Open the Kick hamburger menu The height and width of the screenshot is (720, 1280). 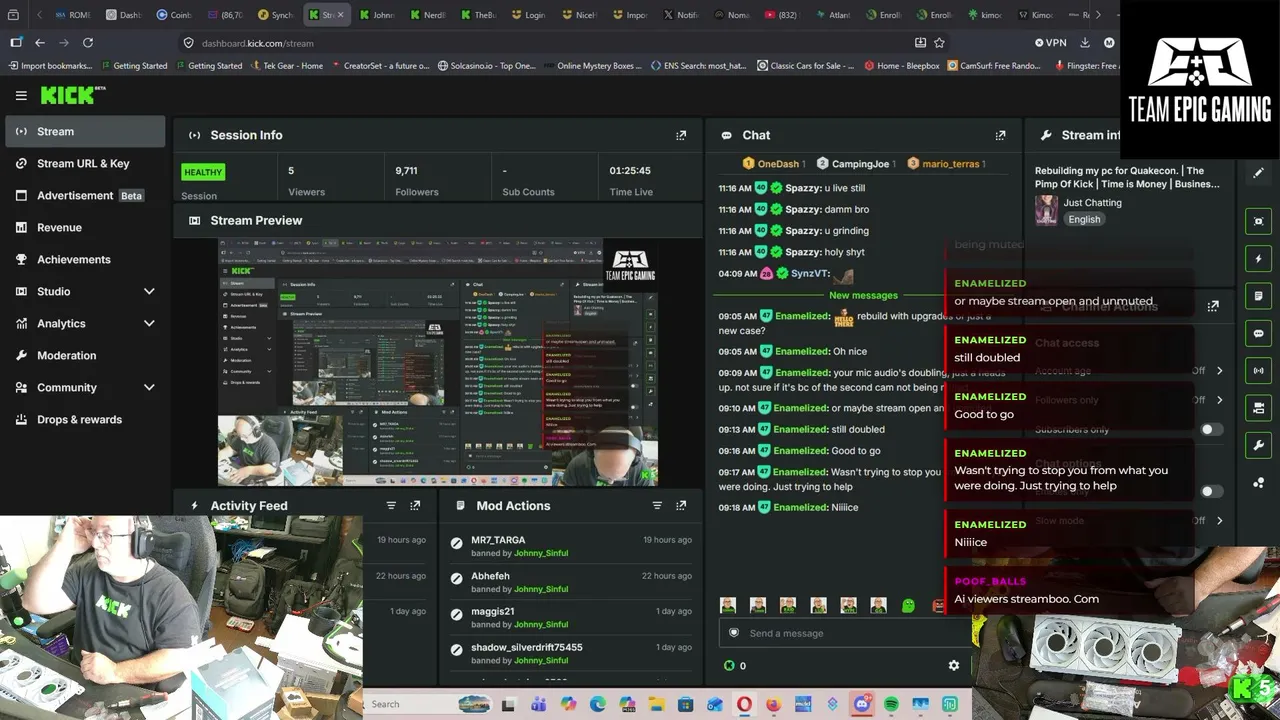(x=21, y=95)
